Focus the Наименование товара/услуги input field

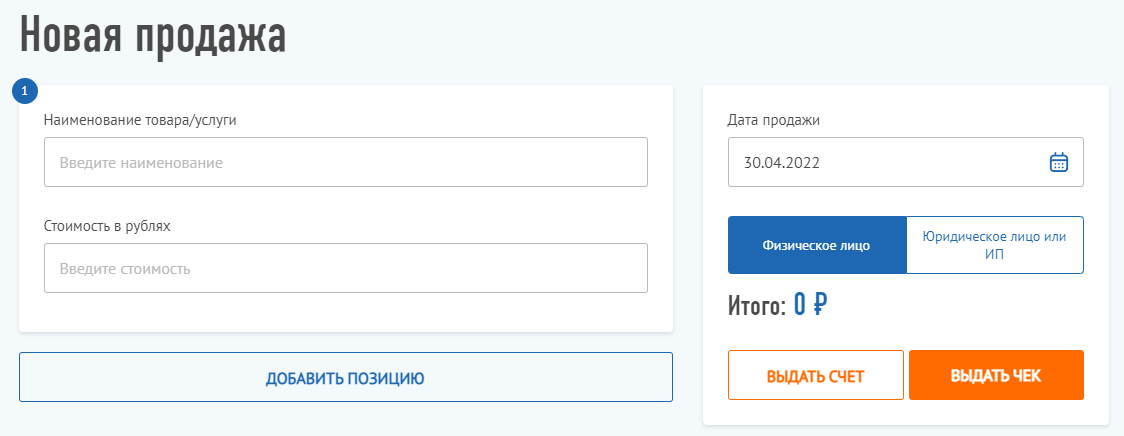tap(345, 162)
